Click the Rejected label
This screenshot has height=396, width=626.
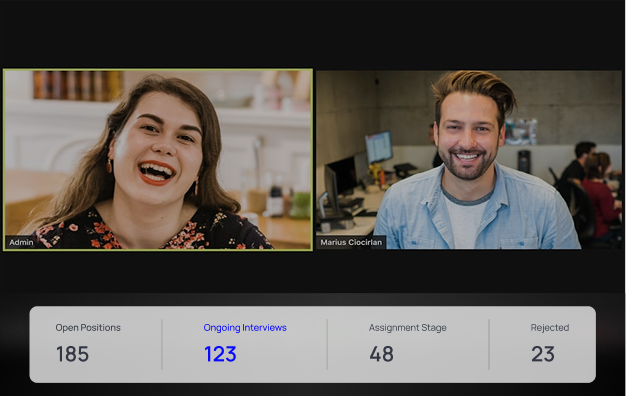point(549,328)
